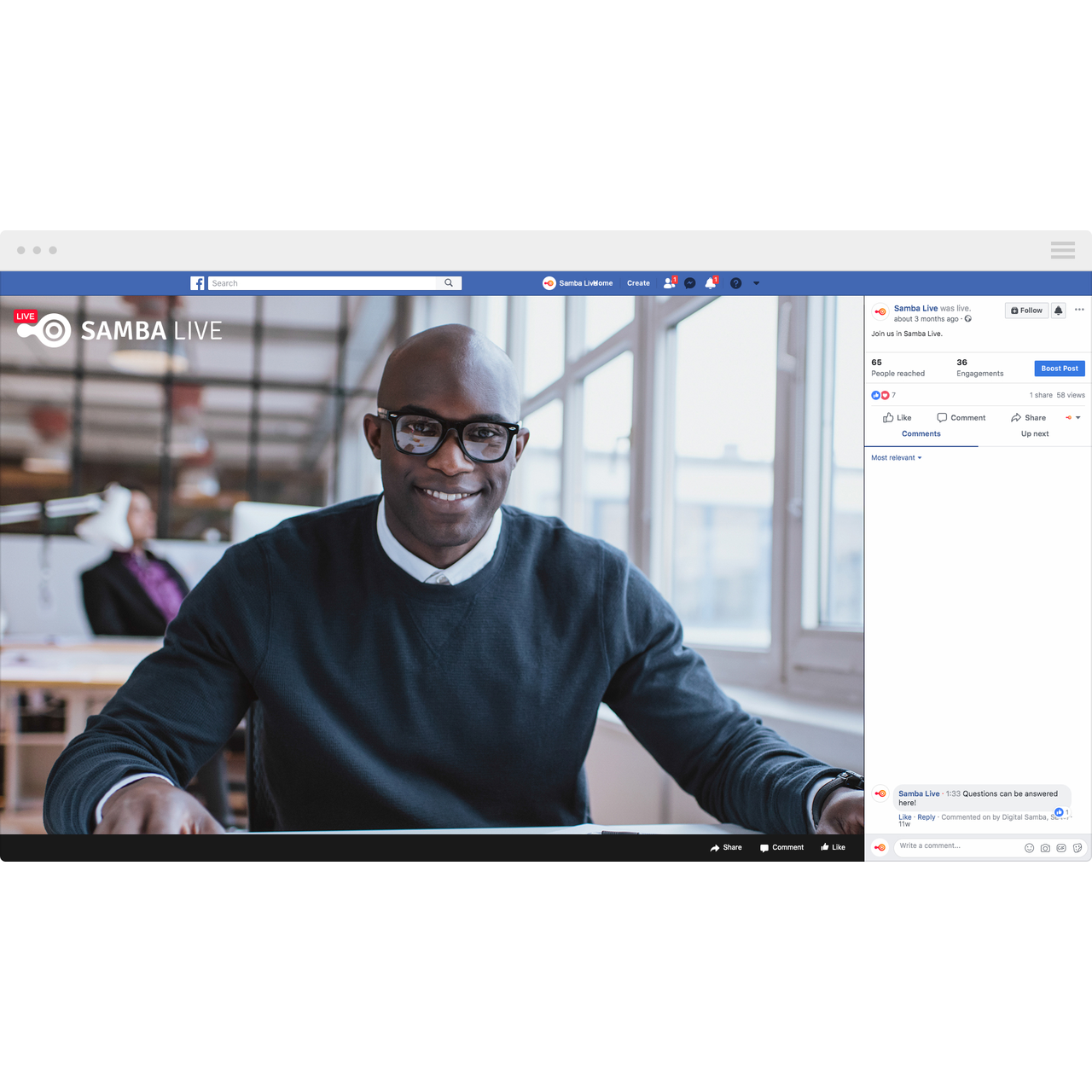
Task: Expand the Most relevant sorting dropdown
Action: coord(896,458)
